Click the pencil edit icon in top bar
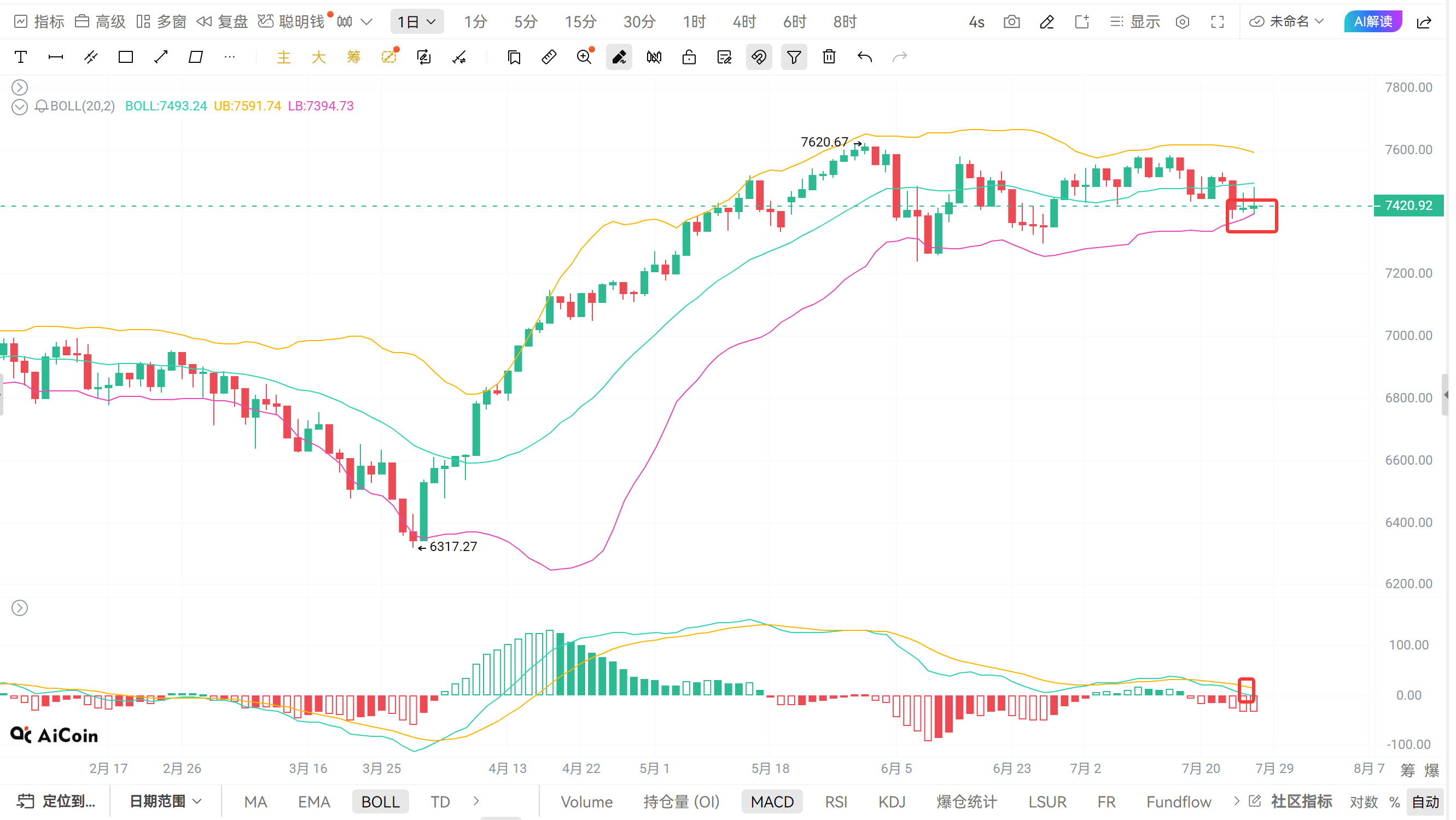This screenshot has height=820, width=1456. click(1047, 22)
